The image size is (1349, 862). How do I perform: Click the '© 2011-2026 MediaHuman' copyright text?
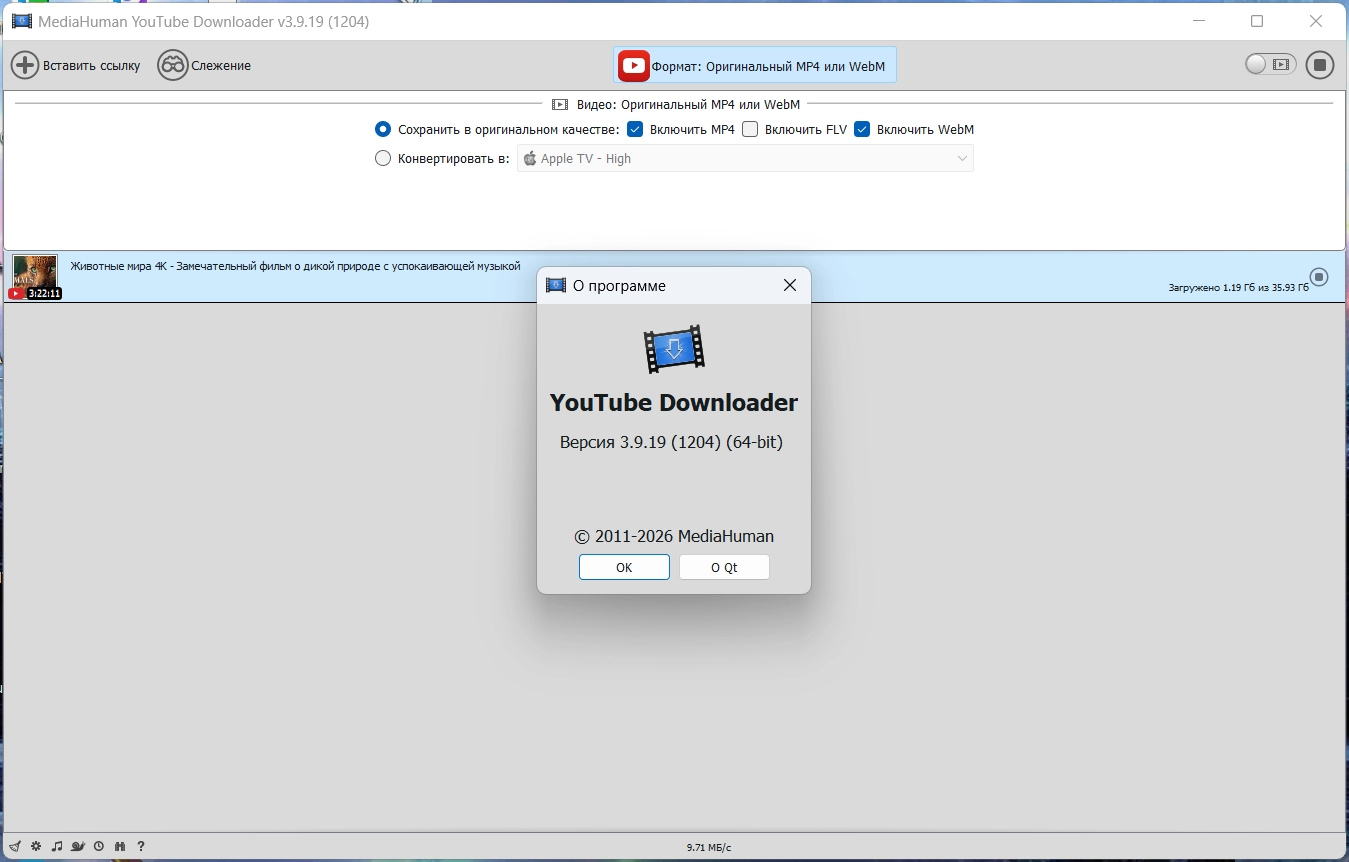(x=674, y=536)
